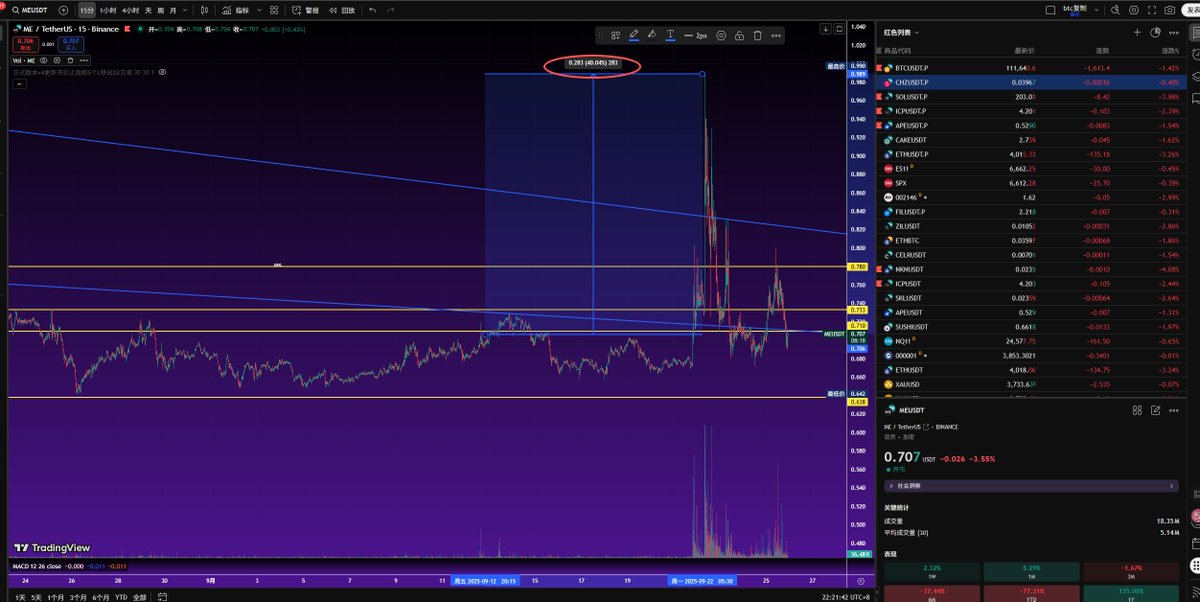The width and height of the screenshot is (1200, 602).
Task: Select the 天 daily timeframe
Action: coord(148,10)
